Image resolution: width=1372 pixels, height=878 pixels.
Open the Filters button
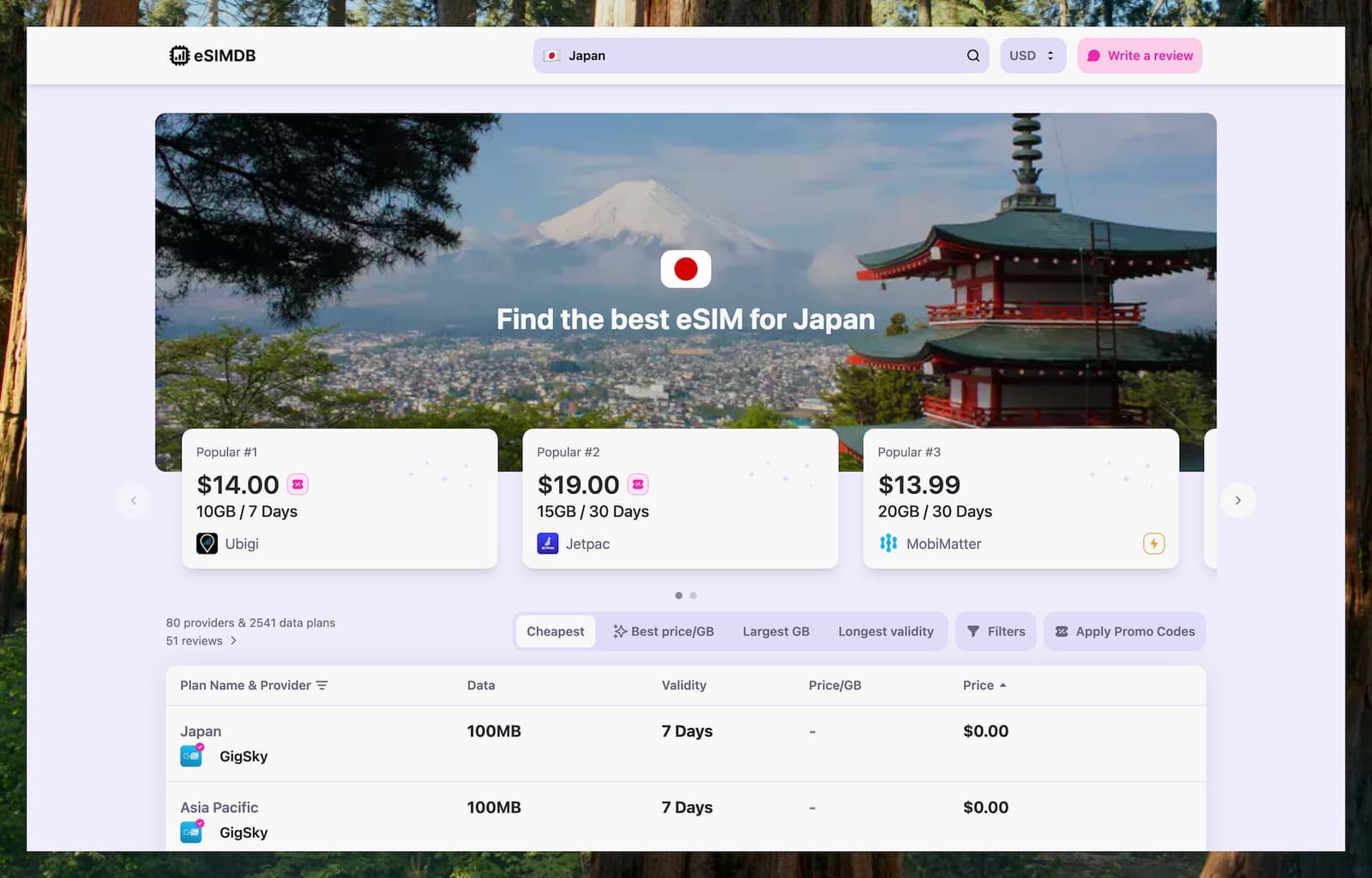point(996,632)
